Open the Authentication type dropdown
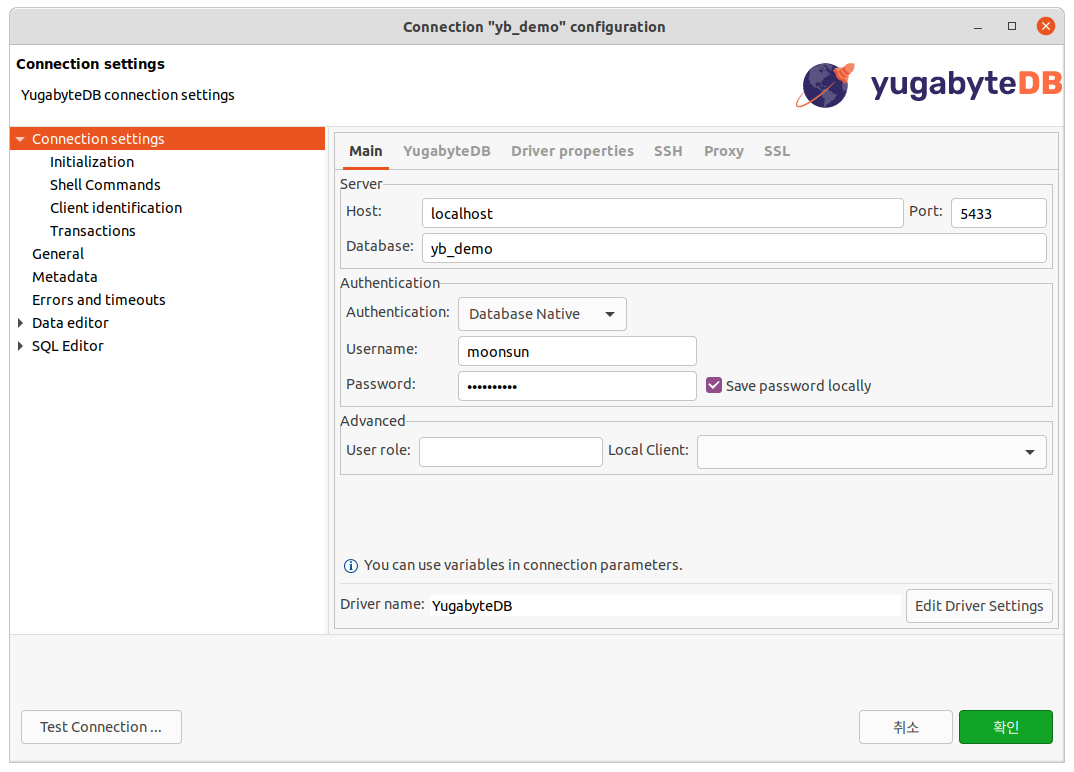This screenshot has width=1074, height=772. coord(542,314)
